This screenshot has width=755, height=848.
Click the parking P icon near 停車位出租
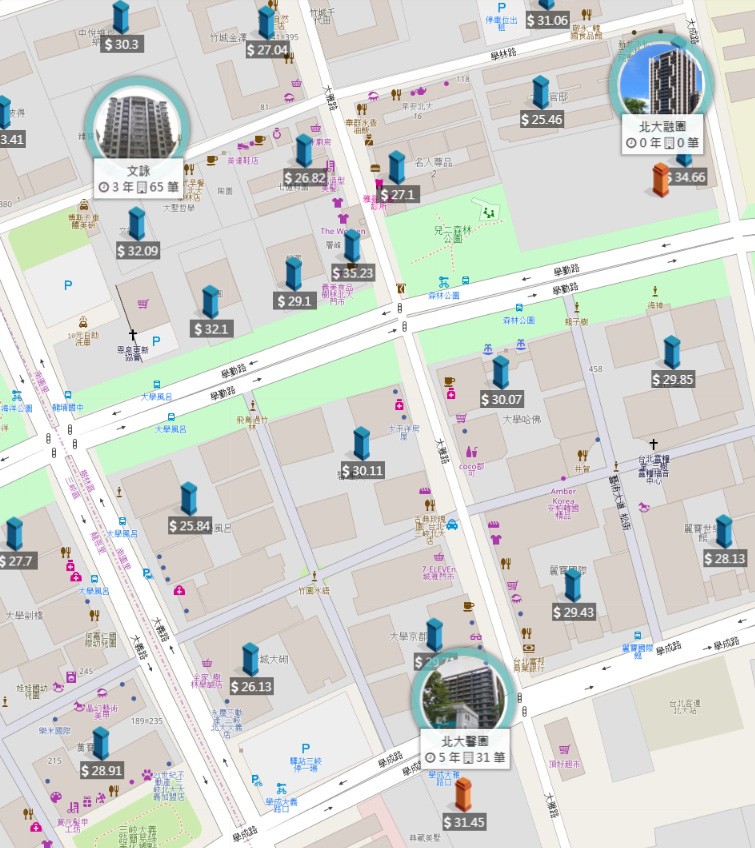point(502,8)
